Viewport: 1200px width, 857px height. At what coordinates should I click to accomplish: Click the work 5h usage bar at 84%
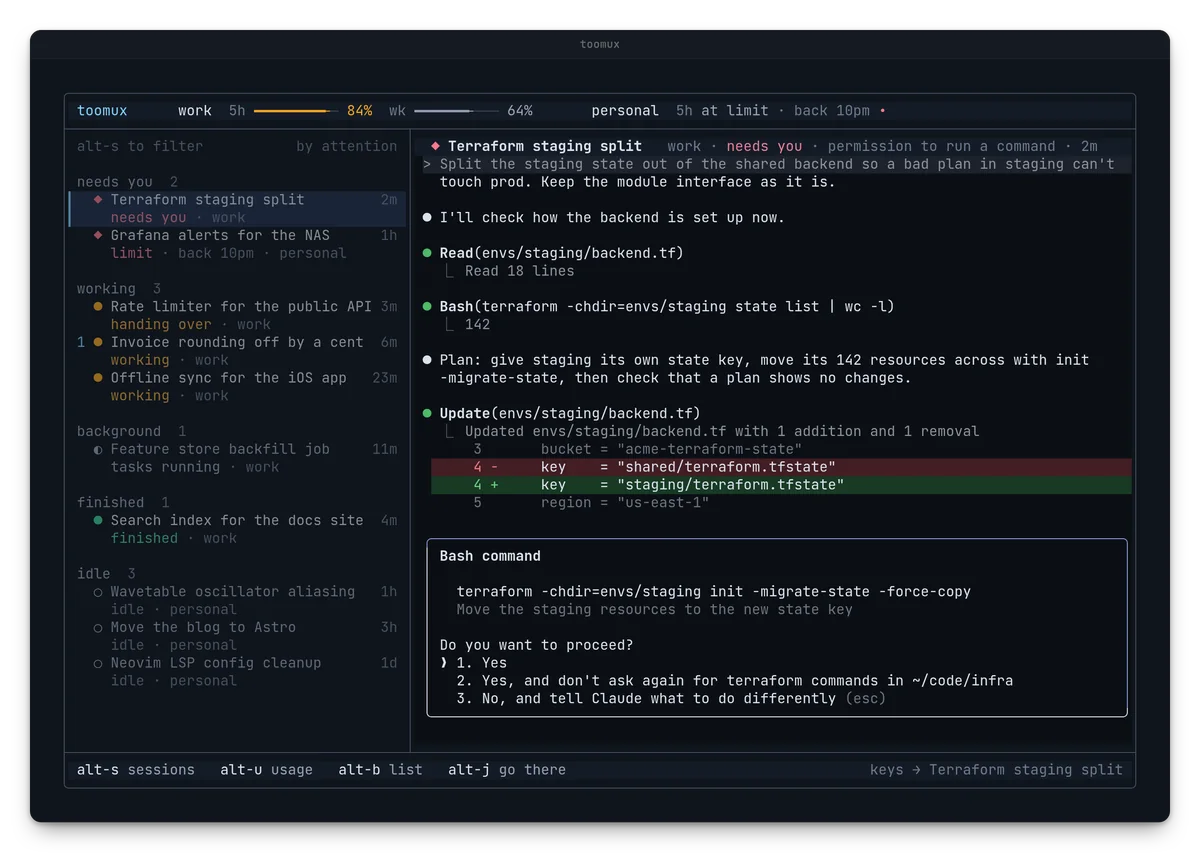295,111
